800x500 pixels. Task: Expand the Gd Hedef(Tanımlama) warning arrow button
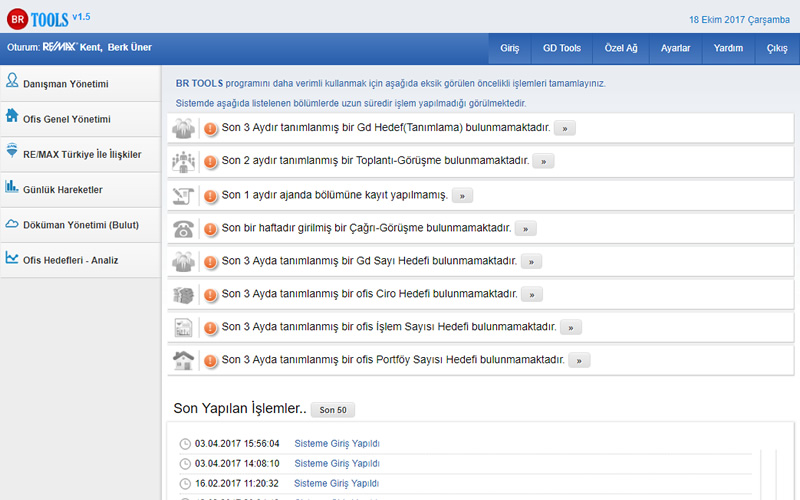tap(565, 129)
